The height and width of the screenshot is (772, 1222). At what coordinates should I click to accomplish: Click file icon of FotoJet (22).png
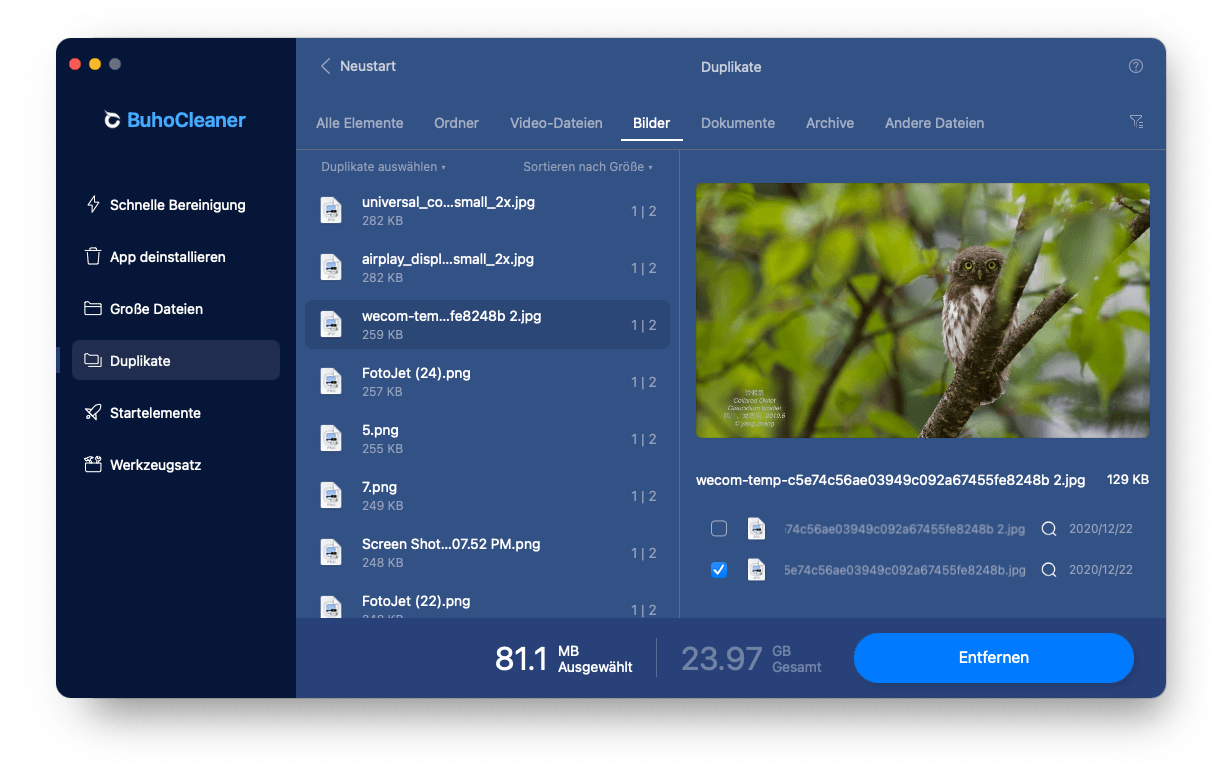(x=331, y=606)
